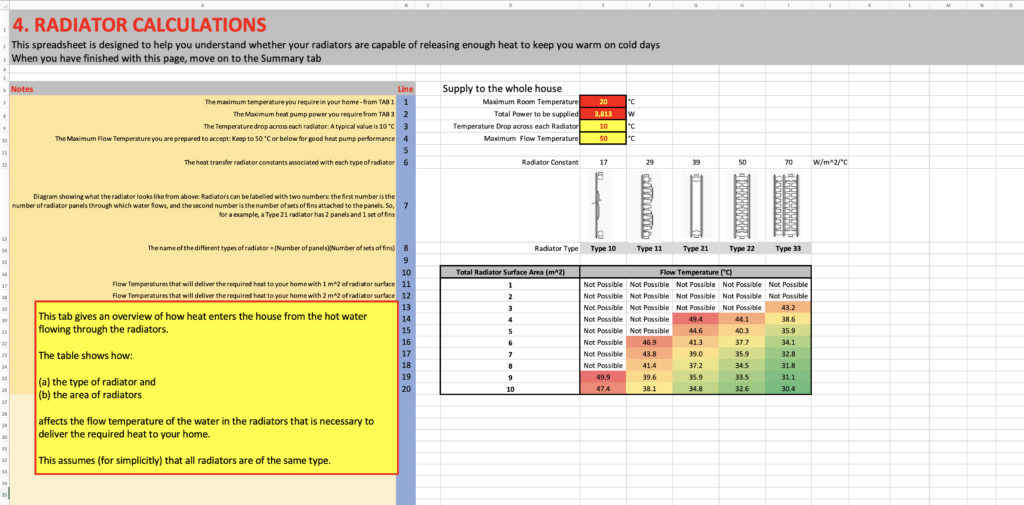Screen dimensions: 1024x505
Task: Select the 'Type 22' cell
Action: pyautogui.click(x=742, y=248)
